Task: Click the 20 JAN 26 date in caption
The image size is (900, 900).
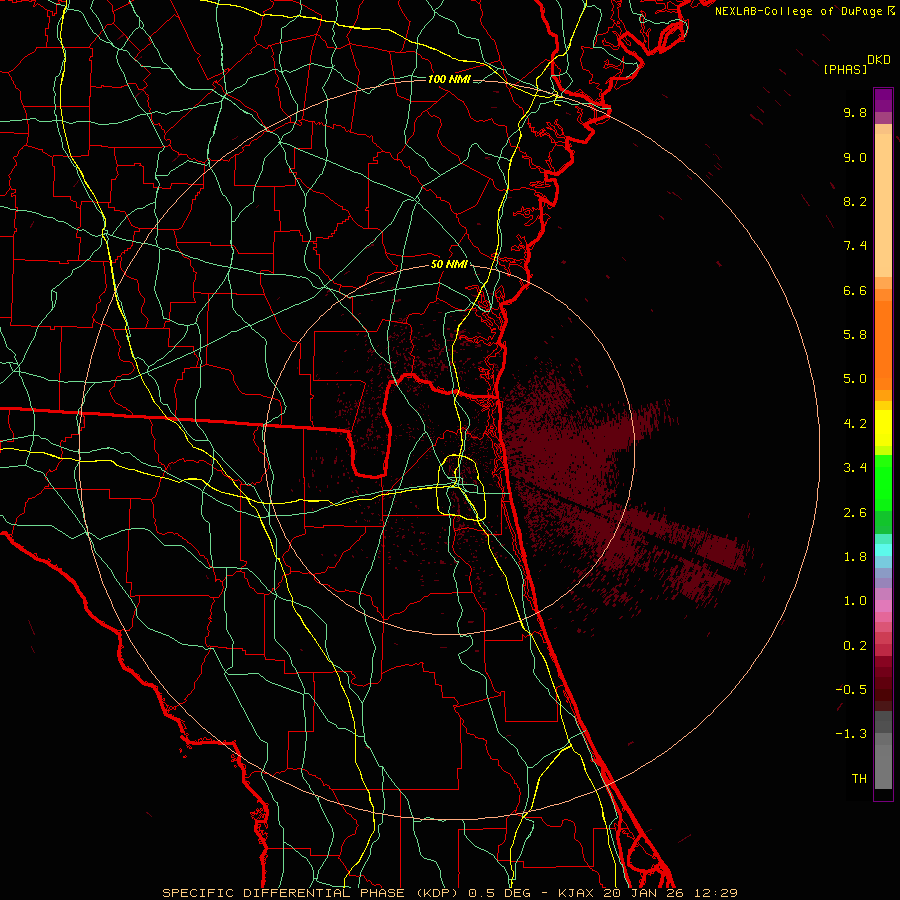Action: (643, 893)
